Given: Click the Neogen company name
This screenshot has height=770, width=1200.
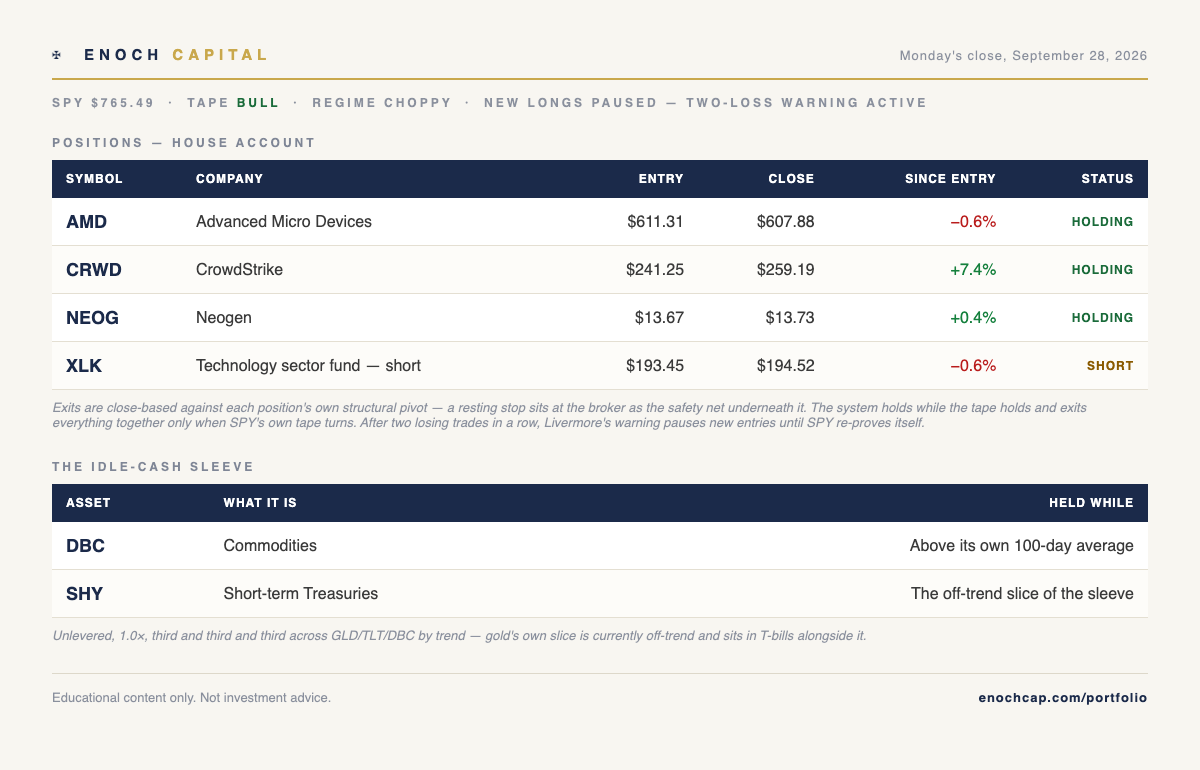Looking at the screenshot, I should (x=224, y=318).
